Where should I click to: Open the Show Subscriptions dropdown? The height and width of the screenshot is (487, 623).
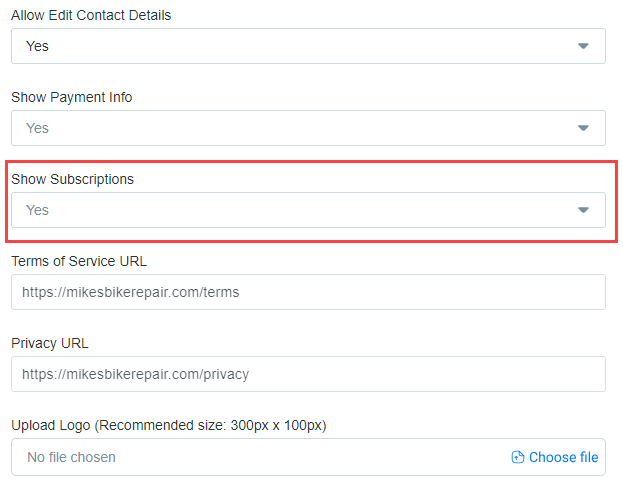pyautogui.click(x=308, y=210)
